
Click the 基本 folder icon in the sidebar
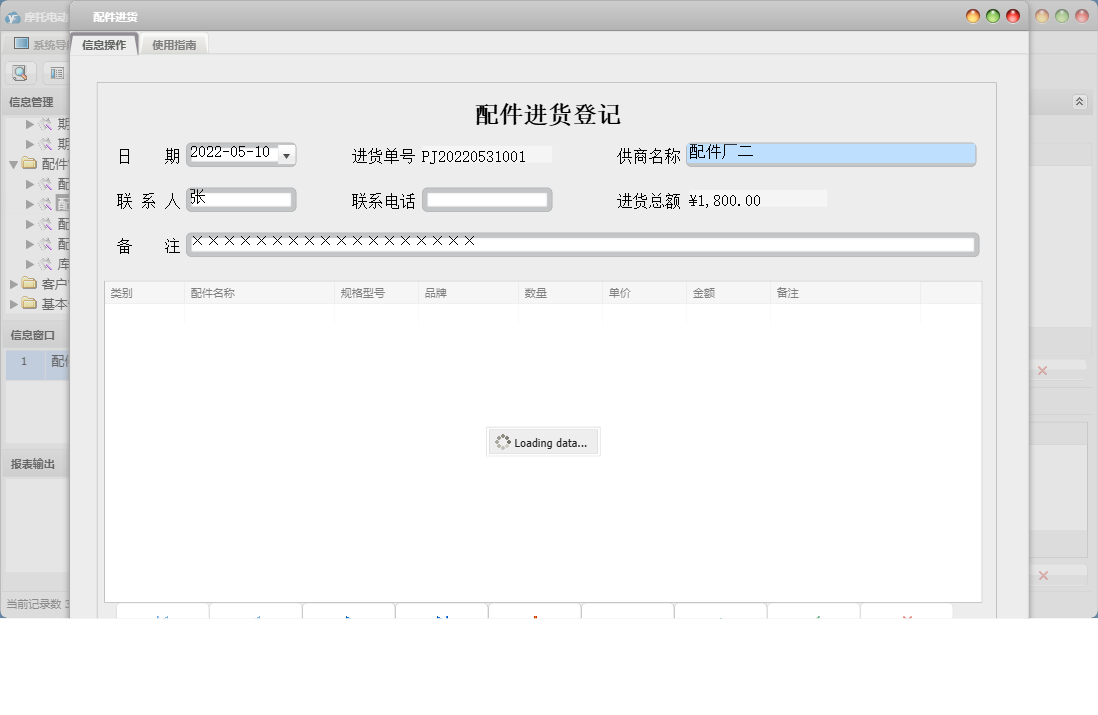click(x=28, y=302)
